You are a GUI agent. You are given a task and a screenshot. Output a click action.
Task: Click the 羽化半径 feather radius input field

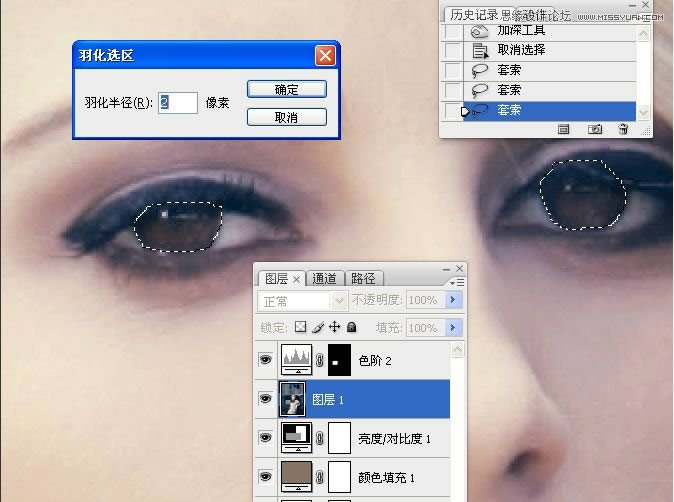pos(177,102)
